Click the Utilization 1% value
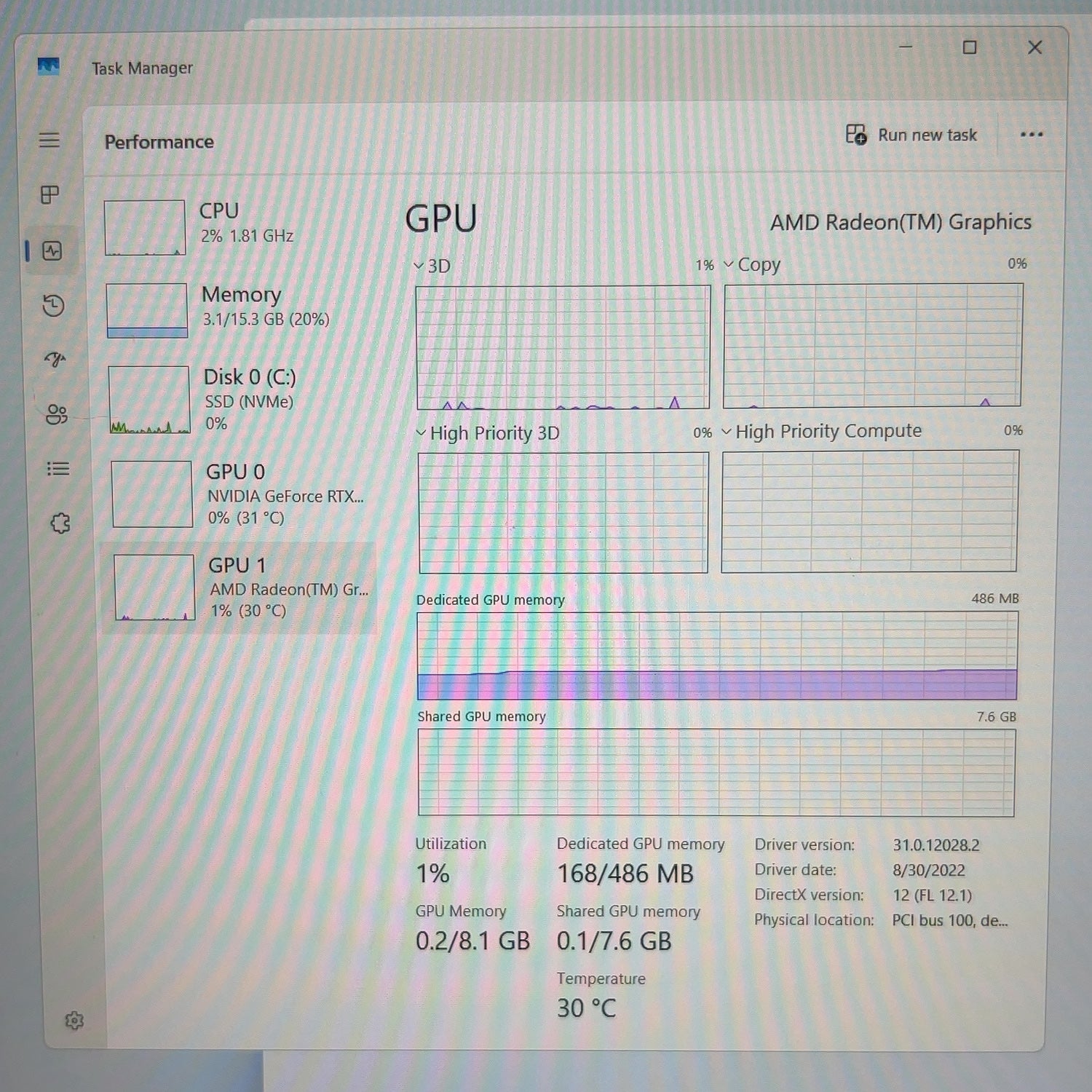 point(432,874)
